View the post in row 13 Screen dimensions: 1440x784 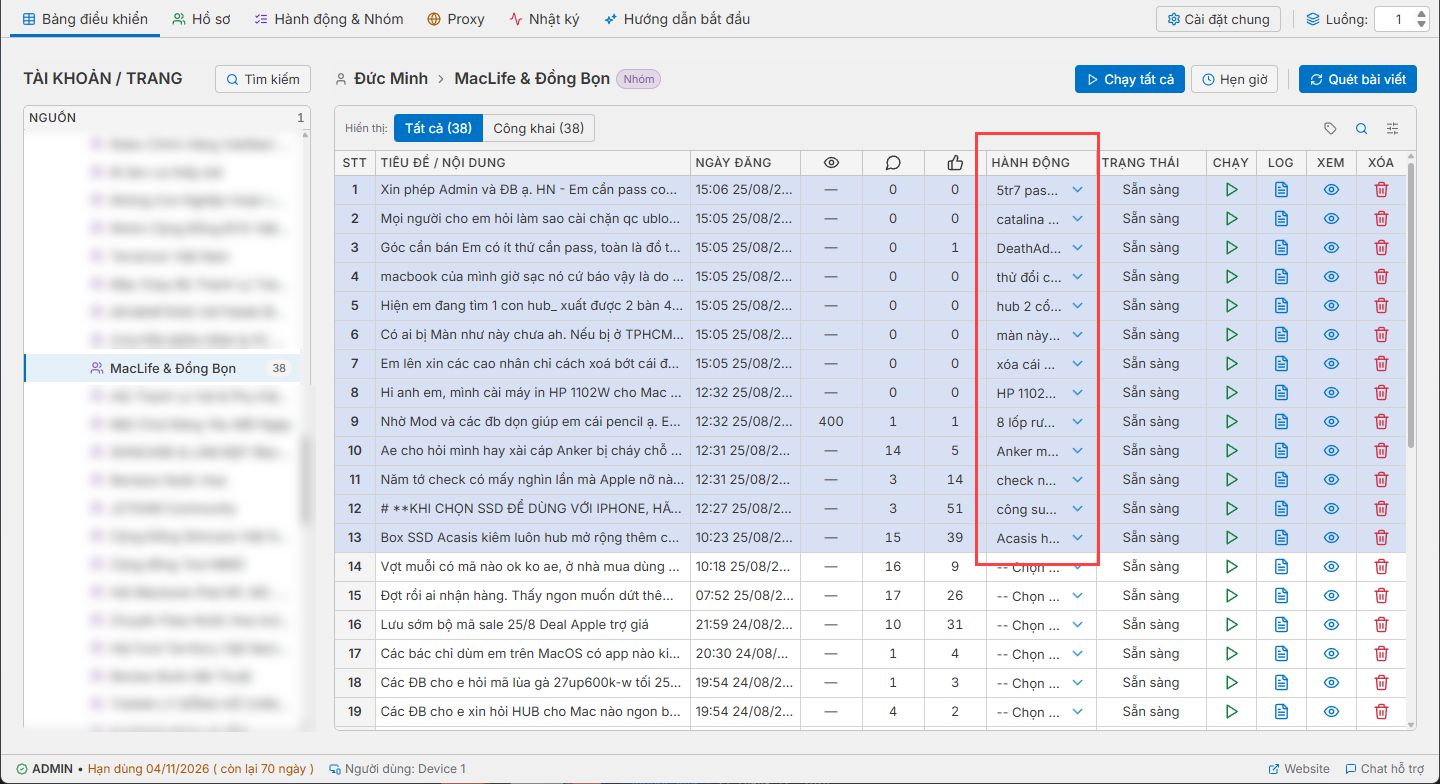click(x=1331, y=538)
